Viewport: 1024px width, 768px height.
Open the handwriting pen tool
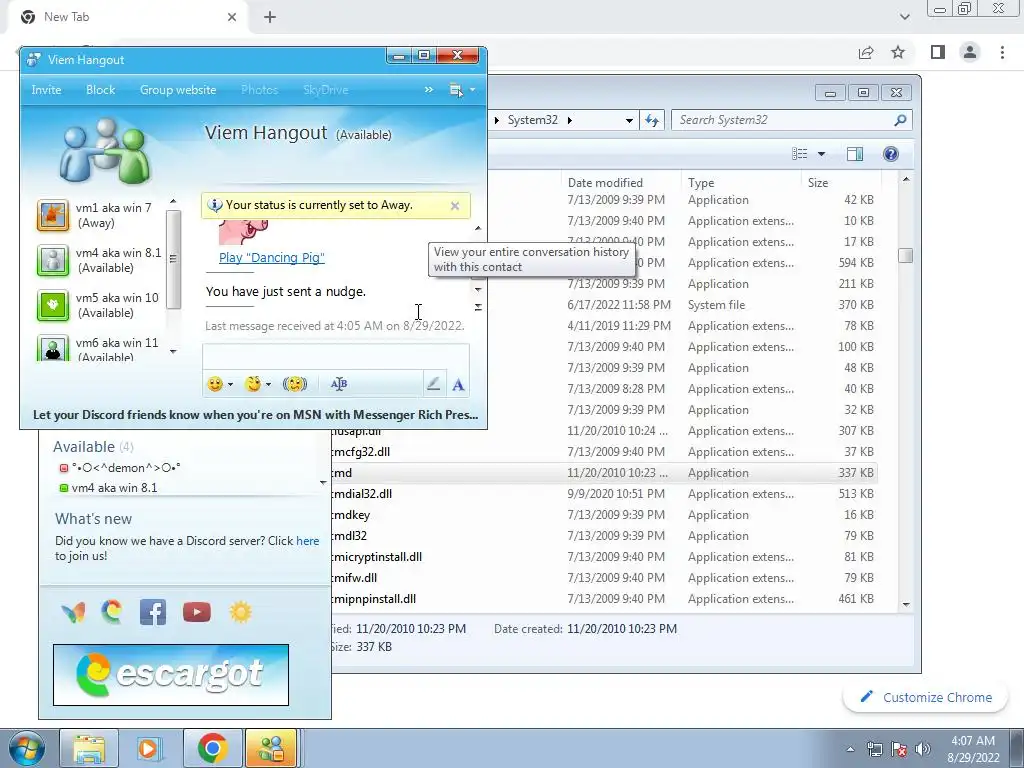(x=433, y=384)
